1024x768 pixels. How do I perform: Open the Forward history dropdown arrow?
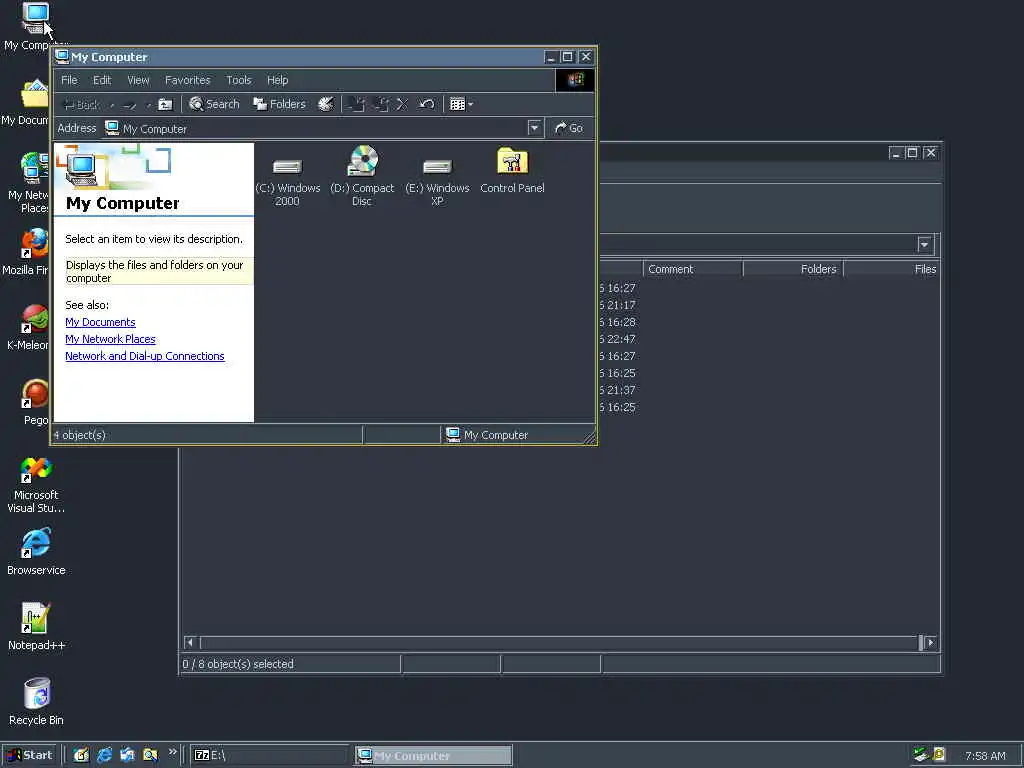tap(148, 104)
